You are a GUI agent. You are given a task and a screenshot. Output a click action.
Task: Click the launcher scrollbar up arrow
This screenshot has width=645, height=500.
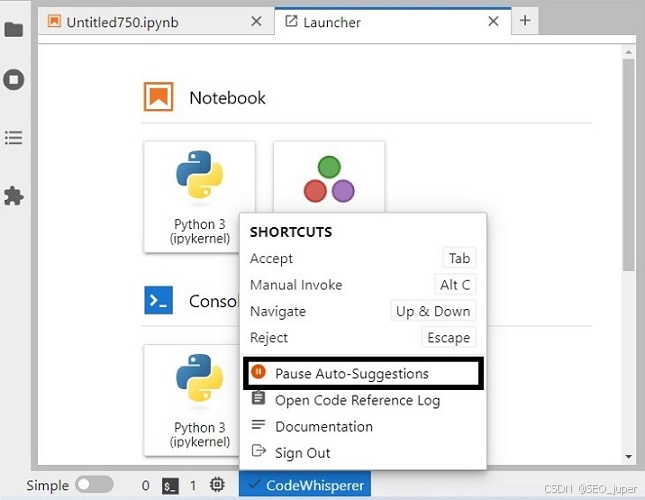pos(628,52)
